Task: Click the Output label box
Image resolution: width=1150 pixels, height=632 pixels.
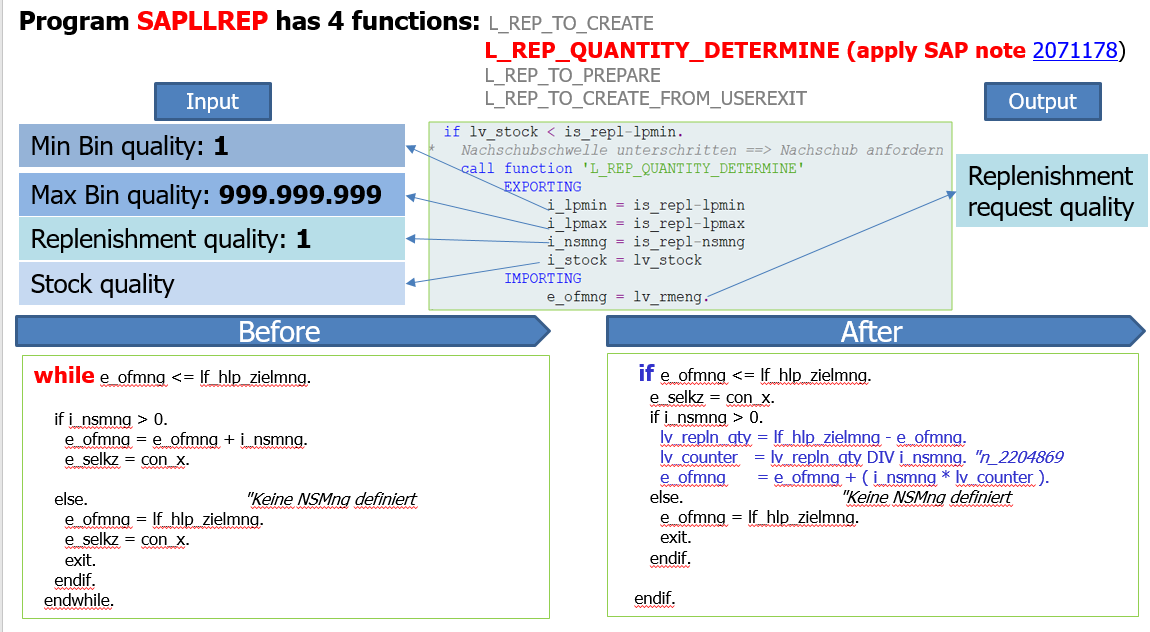Action: pyautogui.click(x=1042, y=101)
